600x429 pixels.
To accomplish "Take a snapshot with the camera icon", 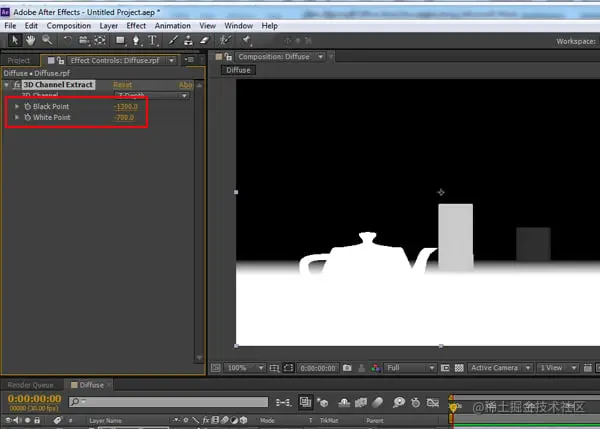I will tap(347, 368).
